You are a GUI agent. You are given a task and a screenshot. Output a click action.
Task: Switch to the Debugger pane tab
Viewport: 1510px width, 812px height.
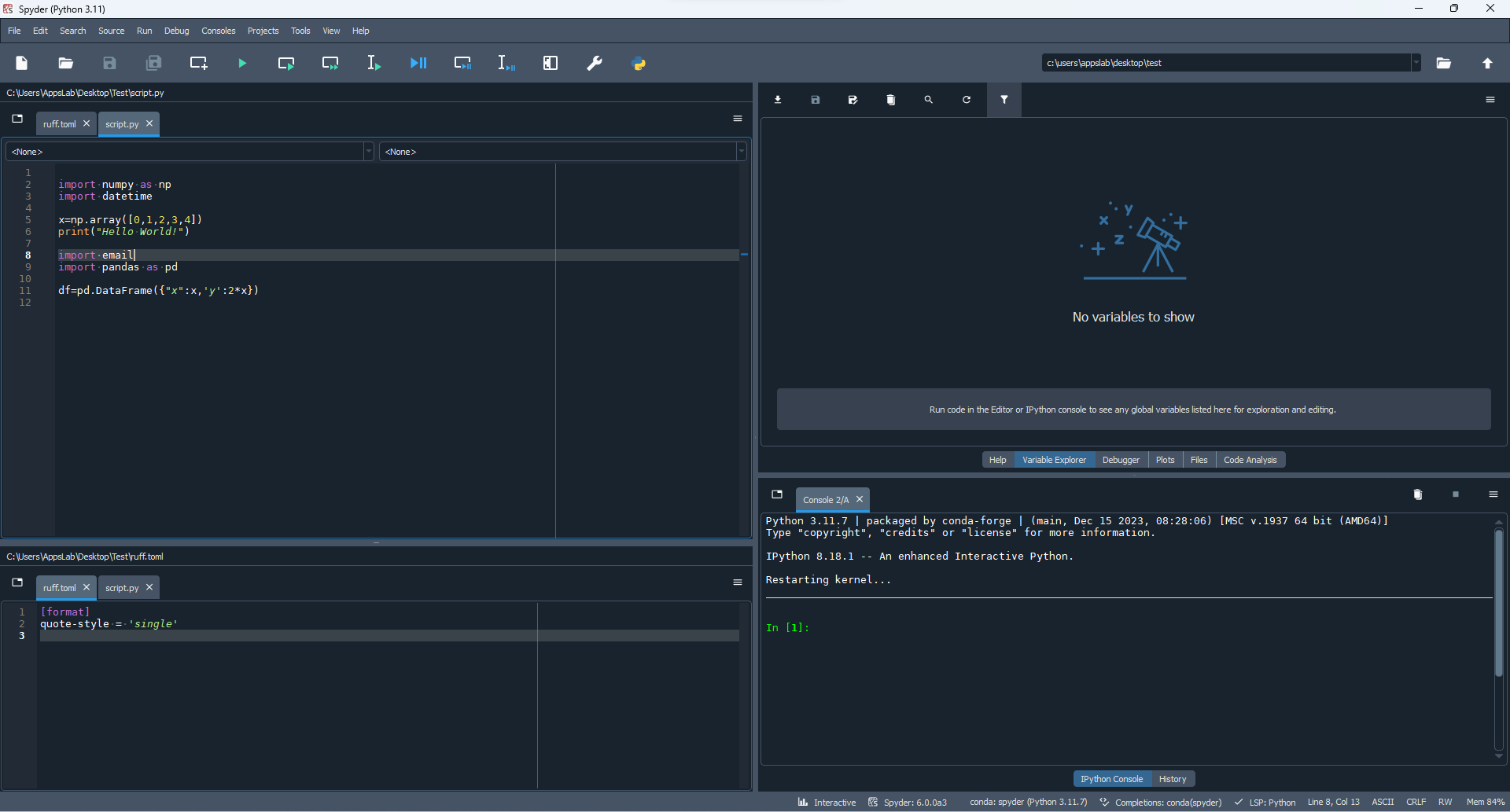point(1121,460)
